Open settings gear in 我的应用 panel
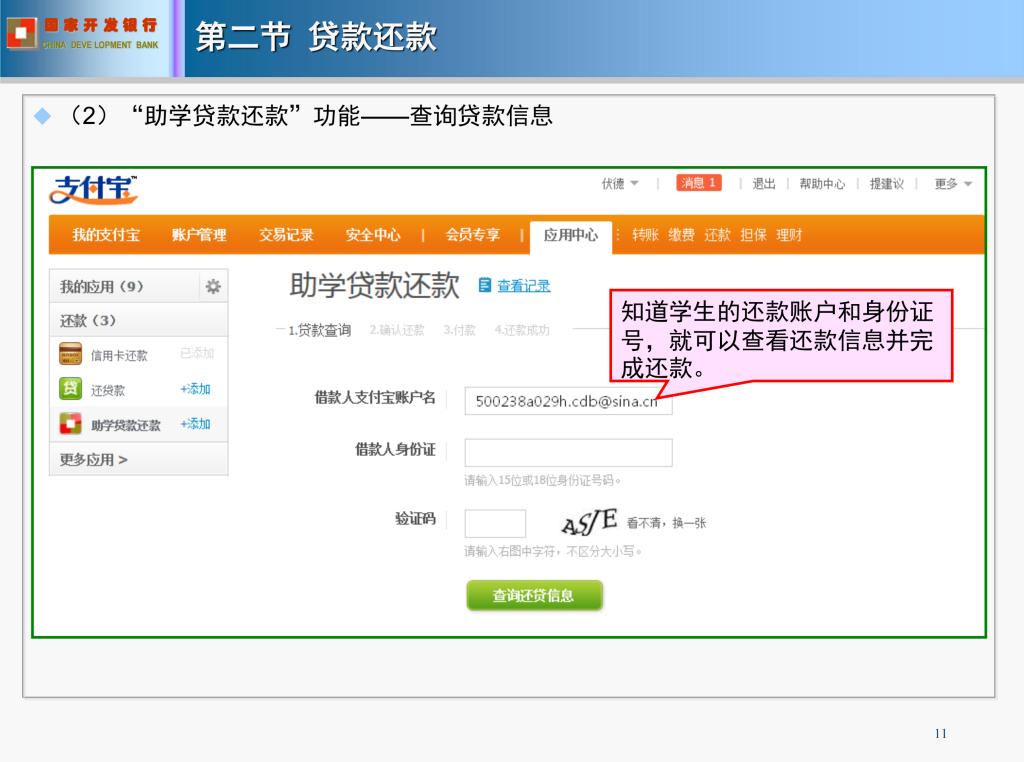 point(213,287)
